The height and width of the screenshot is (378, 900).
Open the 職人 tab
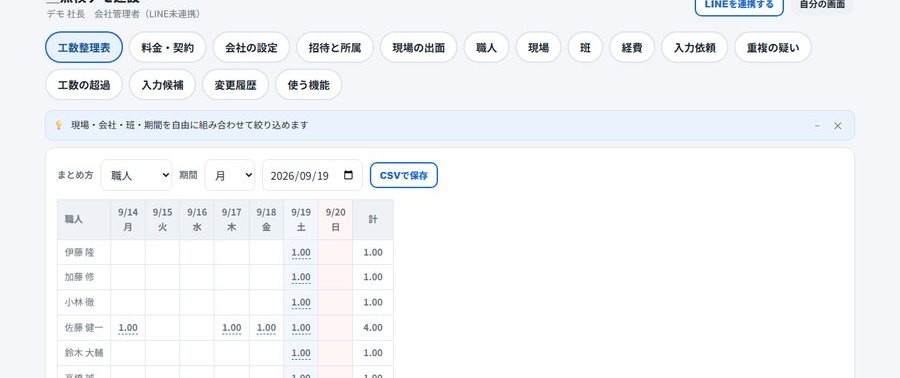point(487,48)
